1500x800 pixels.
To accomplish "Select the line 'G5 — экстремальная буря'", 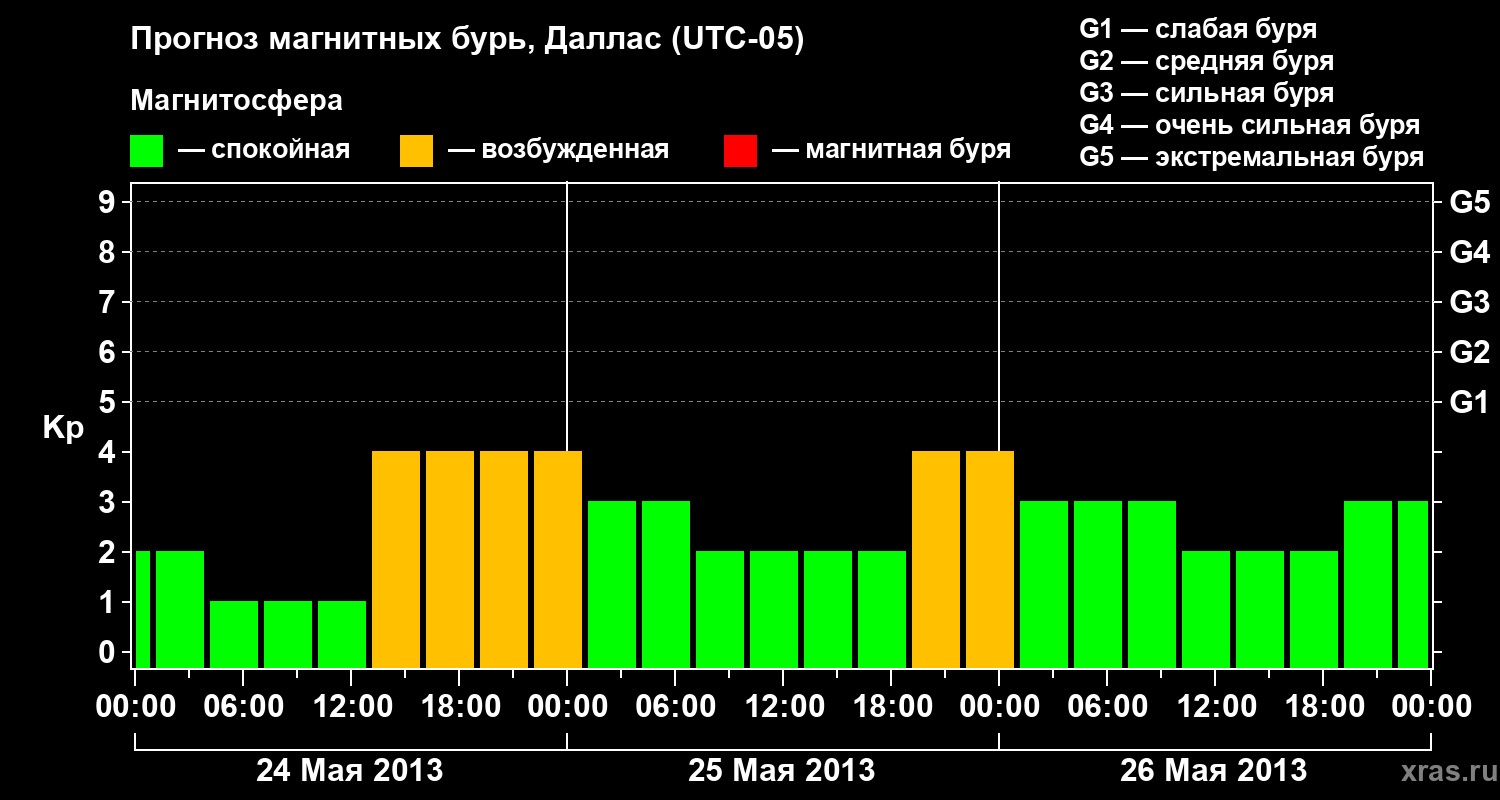I will pyautogui.click(x=1251, y=158).
